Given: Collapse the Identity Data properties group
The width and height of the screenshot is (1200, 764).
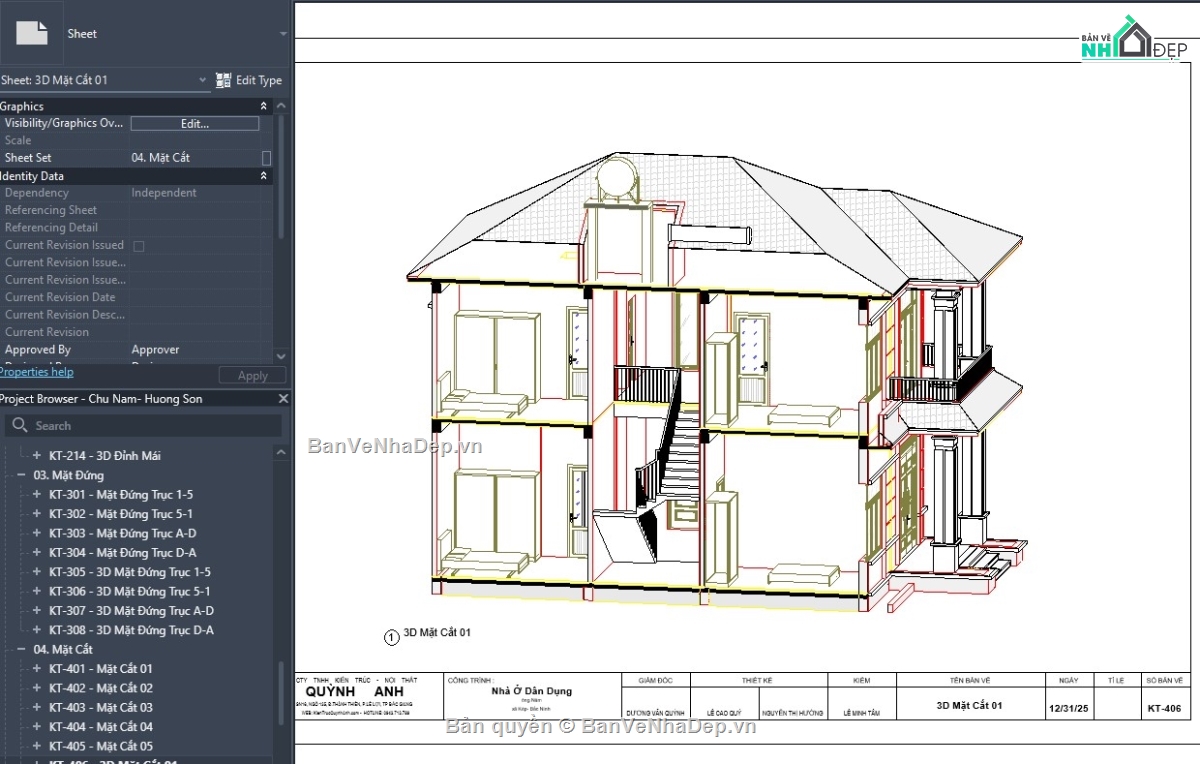Looking at the screenshot, I should pos(264,176).
